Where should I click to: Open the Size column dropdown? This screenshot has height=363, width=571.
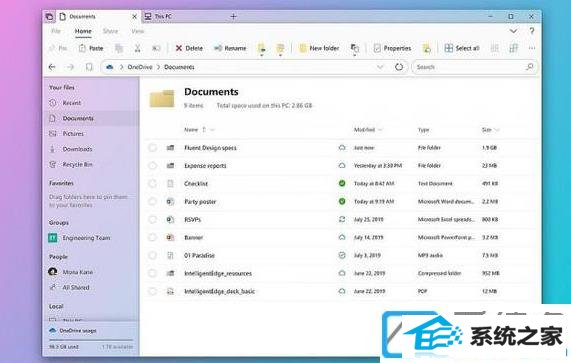(x=497, y=130)
